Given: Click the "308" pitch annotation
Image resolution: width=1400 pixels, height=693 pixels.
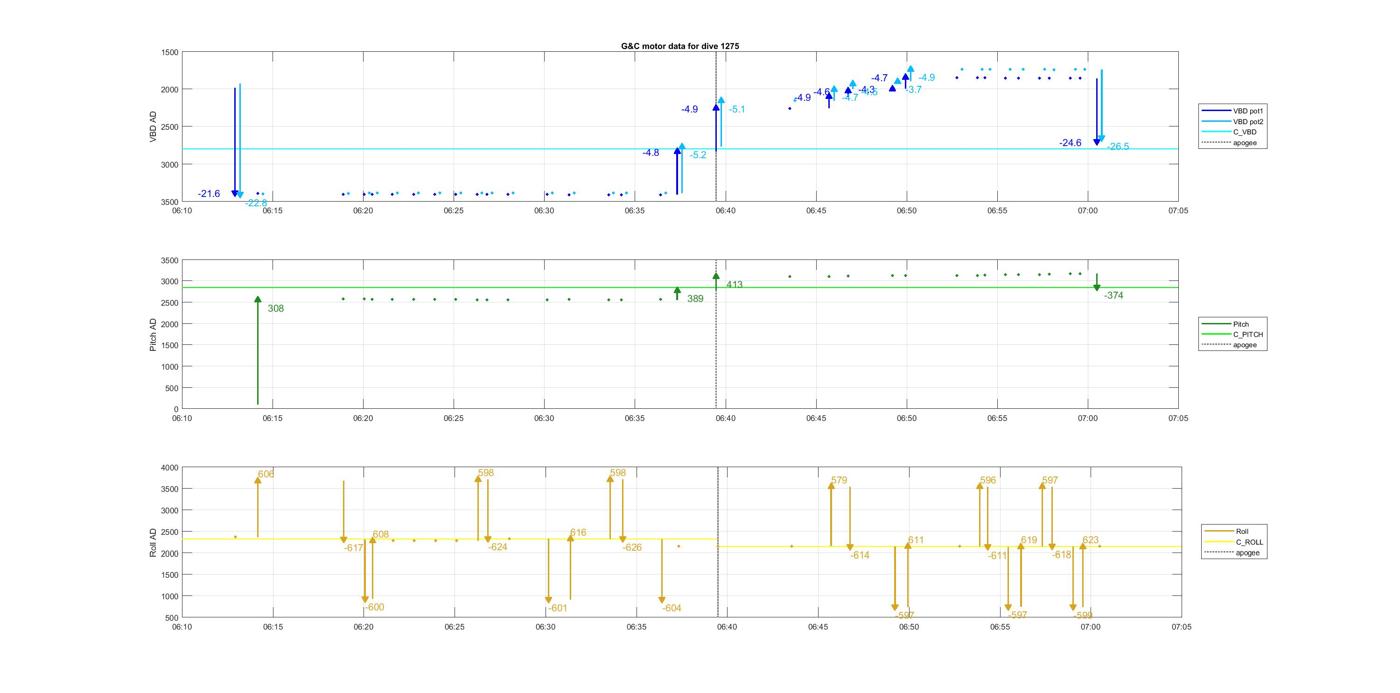Looking at the screenshot, I should coord(276,309).
